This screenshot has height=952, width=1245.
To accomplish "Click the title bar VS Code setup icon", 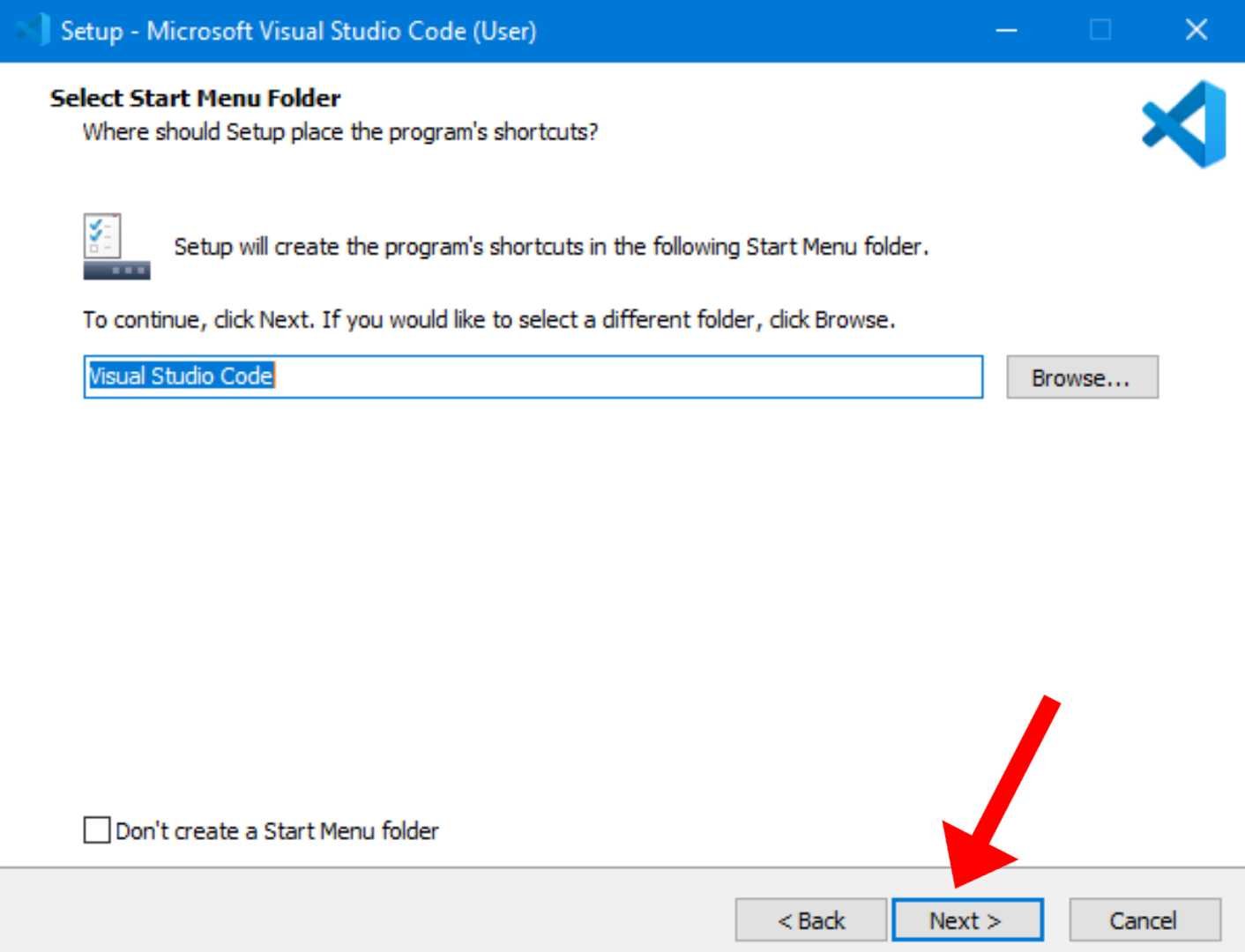I will [x=32, y=31].
